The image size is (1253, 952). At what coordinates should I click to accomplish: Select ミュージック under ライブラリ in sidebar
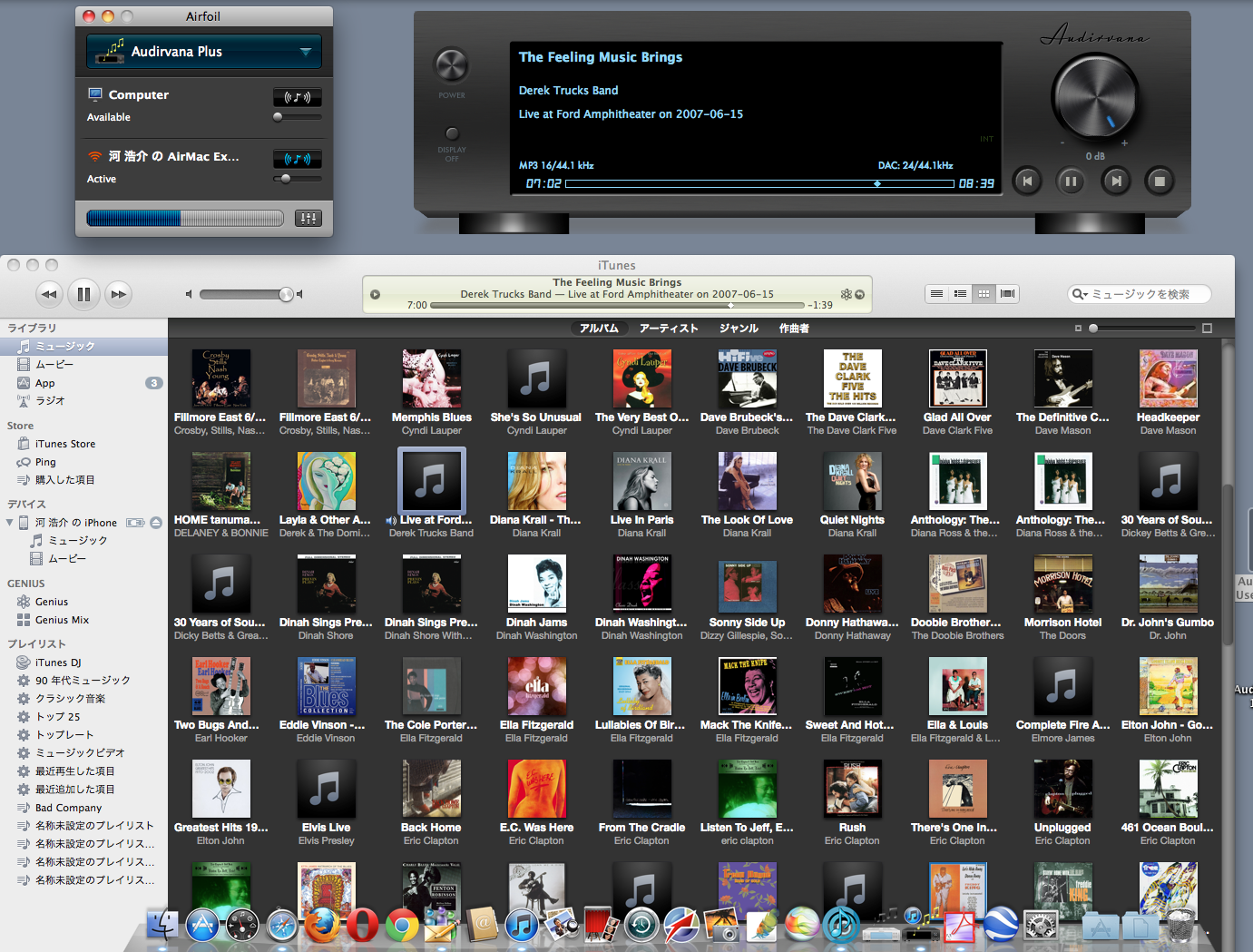pyautogui.click(x=83, y=347)
